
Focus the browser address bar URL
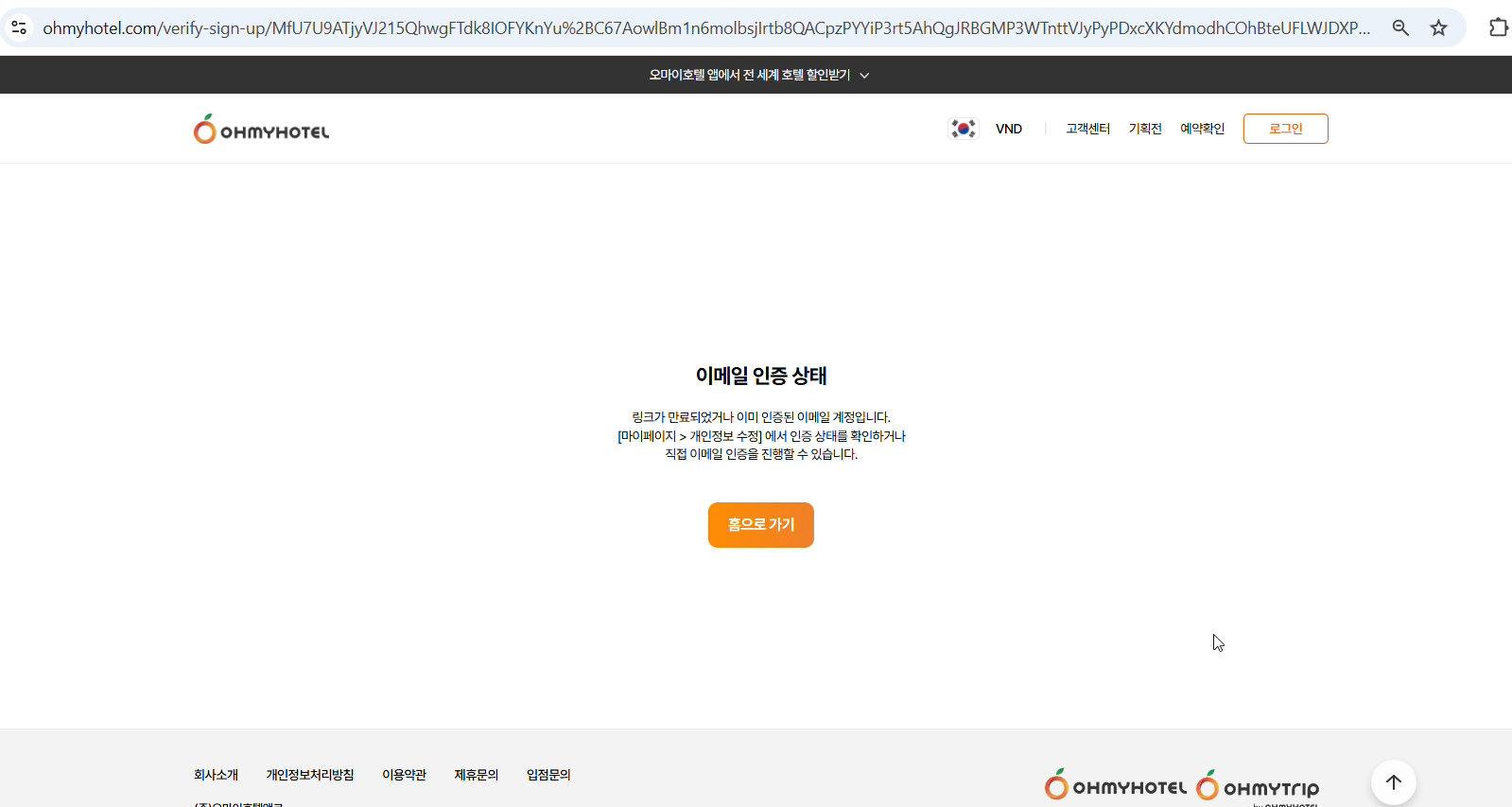click(706, 28)
